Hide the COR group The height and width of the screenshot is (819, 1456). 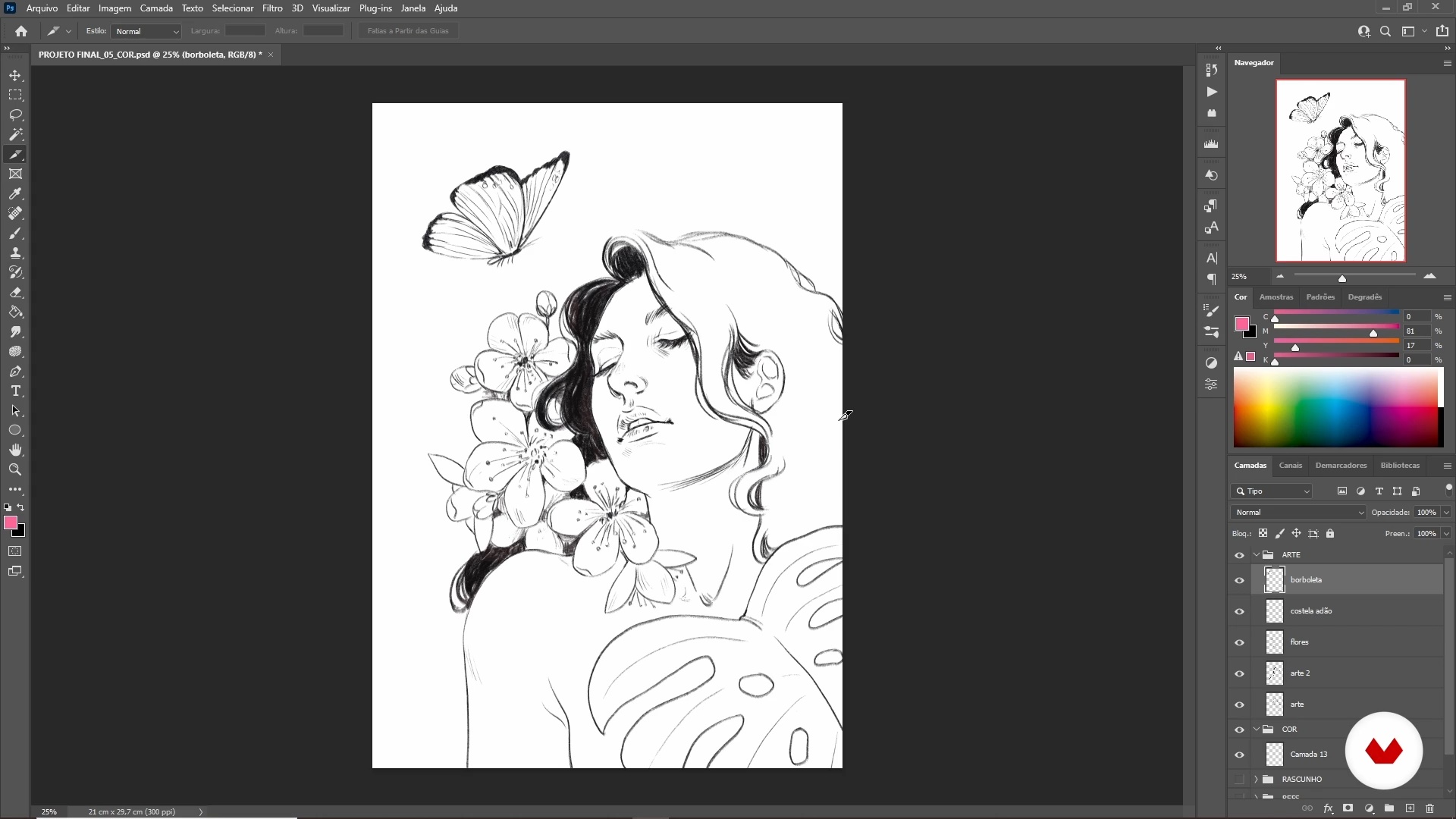coord(1239,730)
